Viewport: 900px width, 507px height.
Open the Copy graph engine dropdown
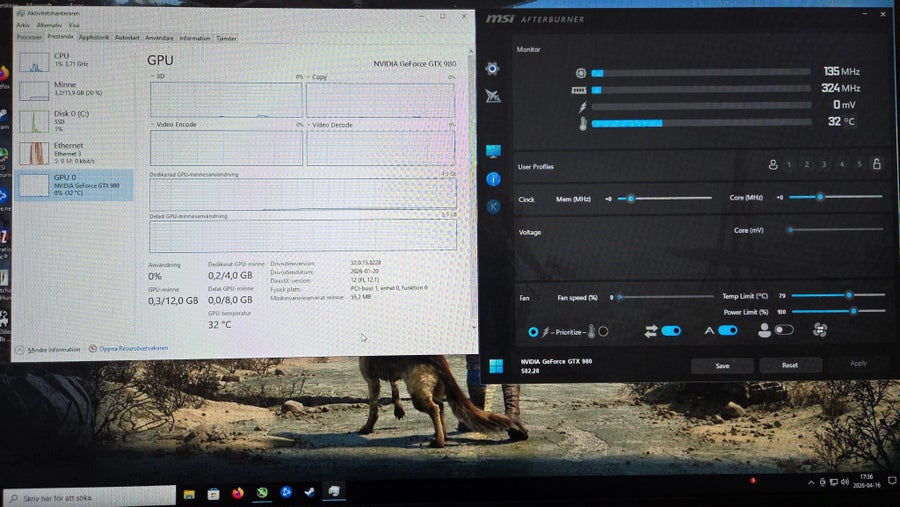click(x=317, y=77)
